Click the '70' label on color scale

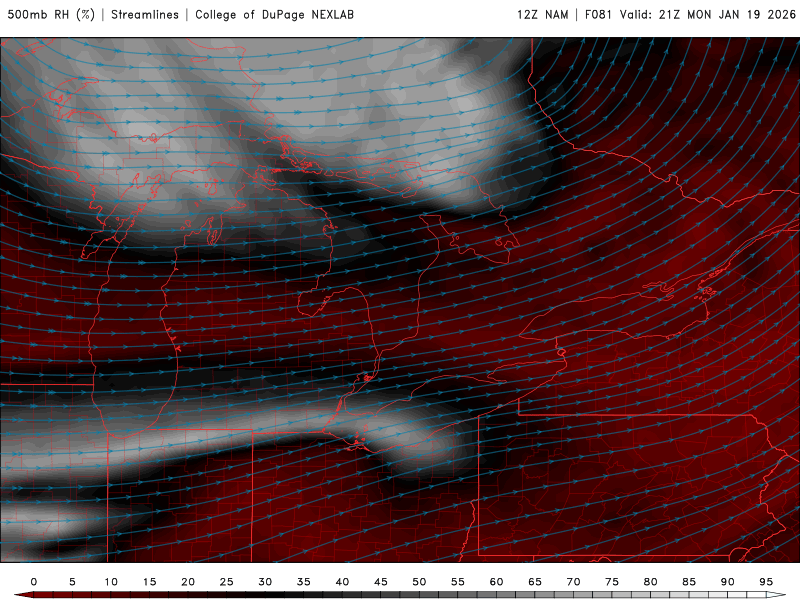[573, 582]
